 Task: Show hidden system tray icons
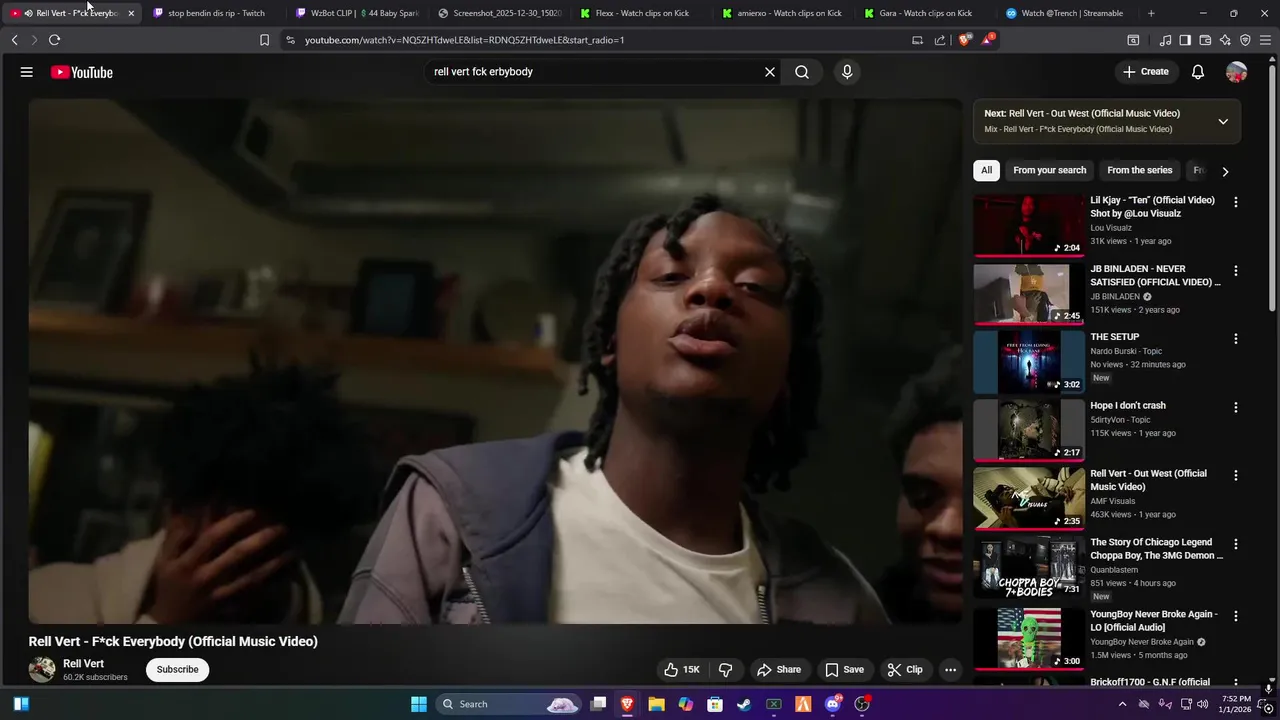click(1122, 704)
